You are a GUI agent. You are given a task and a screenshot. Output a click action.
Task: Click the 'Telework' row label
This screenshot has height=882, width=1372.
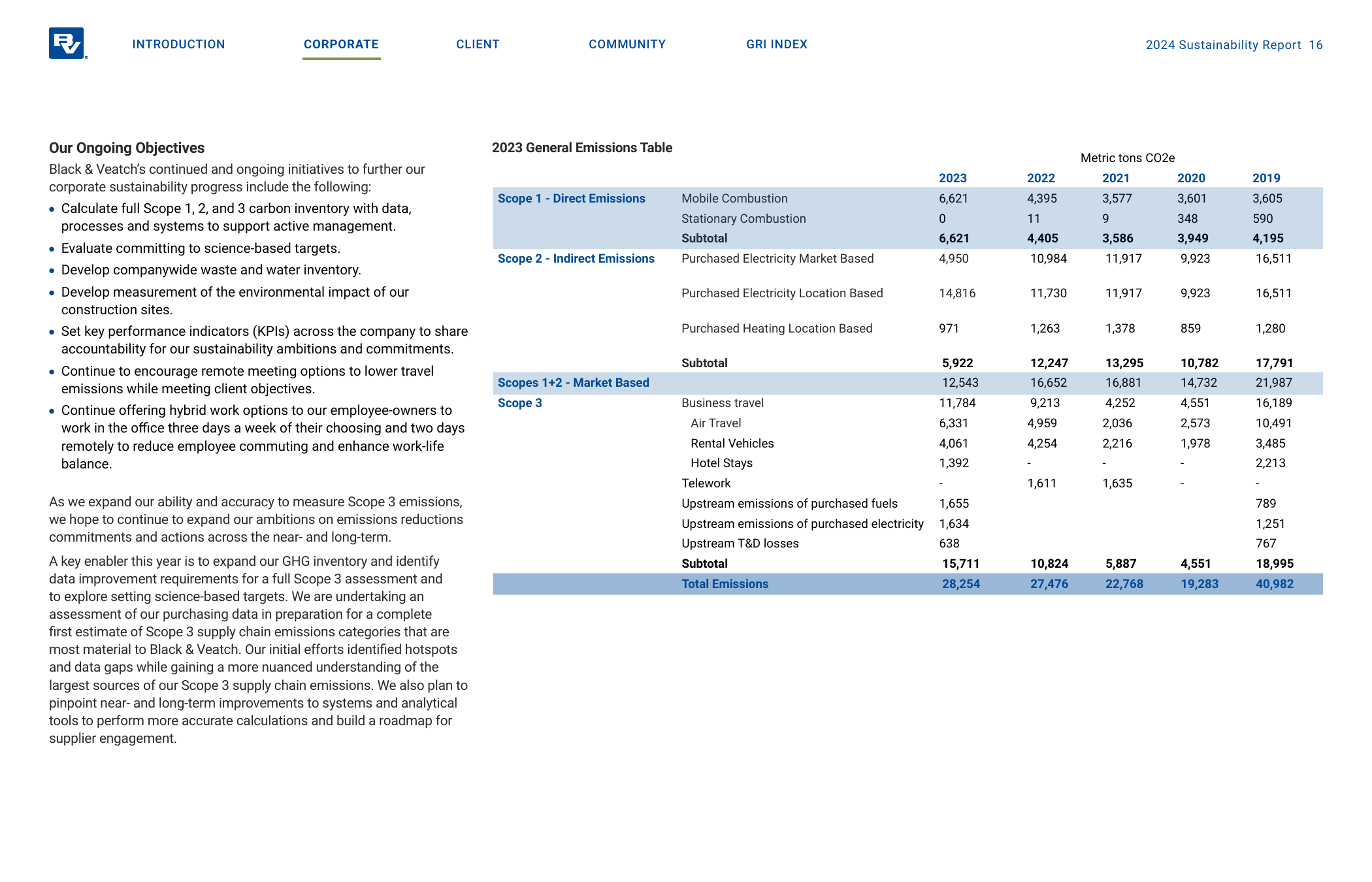coord(706,483)
